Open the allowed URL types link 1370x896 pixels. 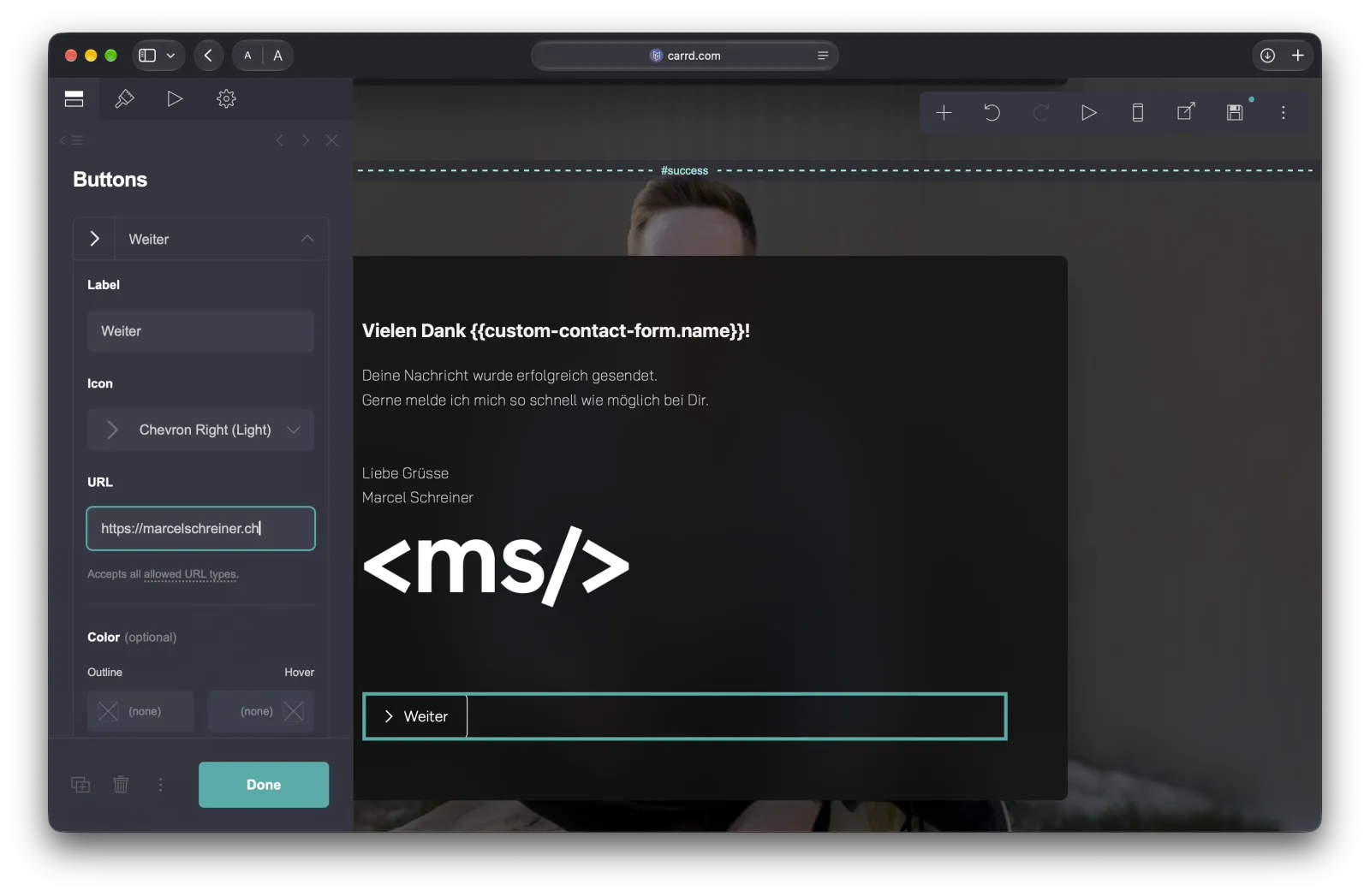point(190,574)
